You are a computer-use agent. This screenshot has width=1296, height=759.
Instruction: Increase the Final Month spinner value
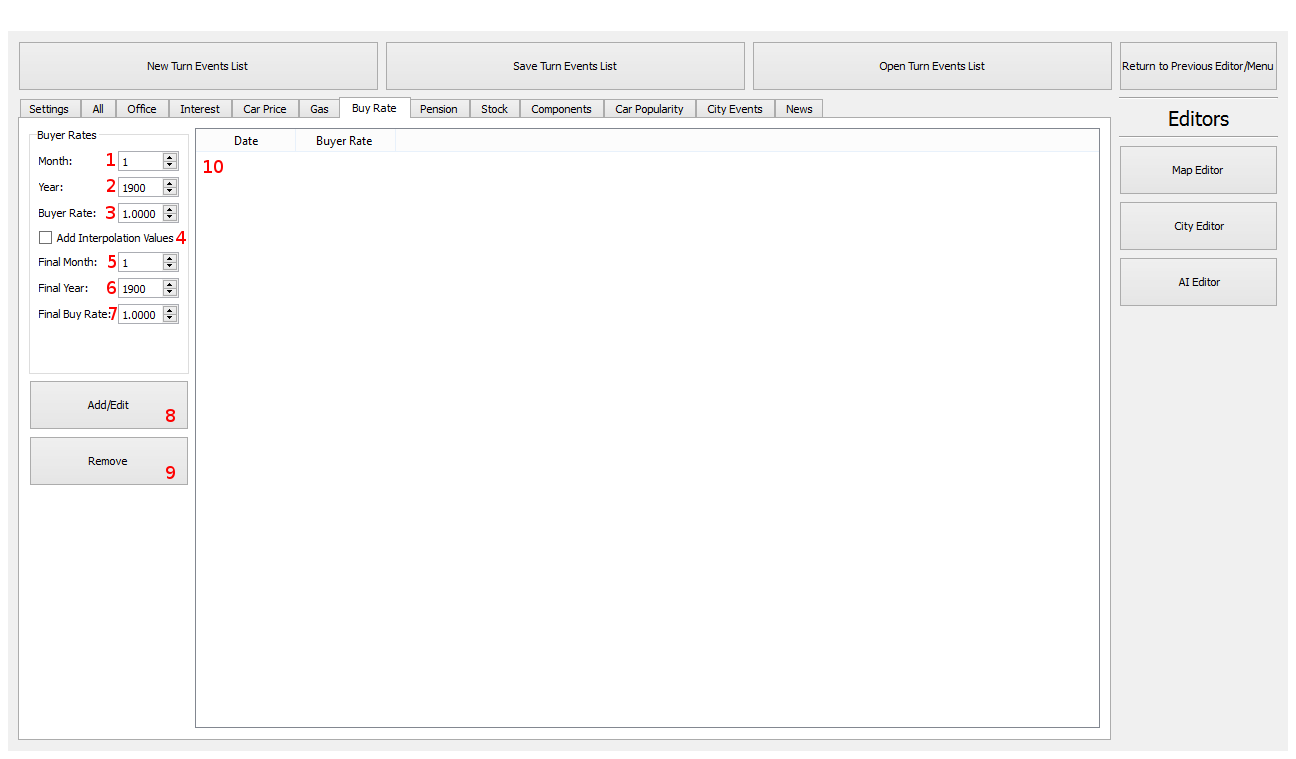pyautogui.click(x=170, y=258)
